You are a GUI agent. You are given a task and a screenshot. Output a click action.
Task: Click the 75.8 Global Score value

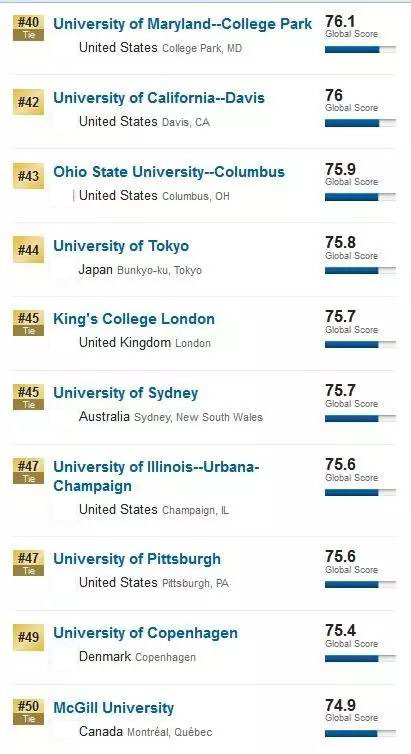351,248
